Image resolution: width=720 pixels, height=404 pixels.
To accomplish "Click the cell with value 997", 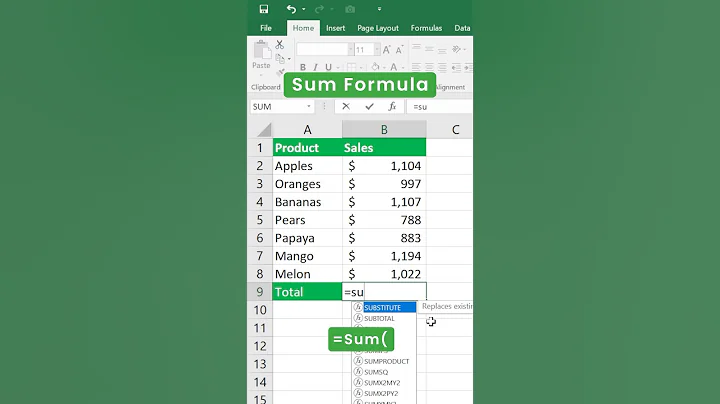I will point(384,184).
